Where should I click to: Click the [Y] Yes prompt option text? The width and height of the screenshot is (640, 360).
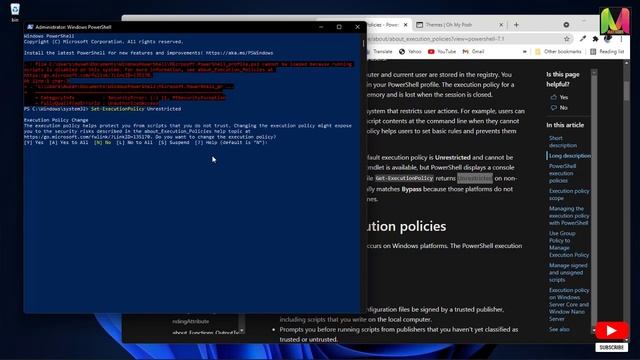(33, 142)
